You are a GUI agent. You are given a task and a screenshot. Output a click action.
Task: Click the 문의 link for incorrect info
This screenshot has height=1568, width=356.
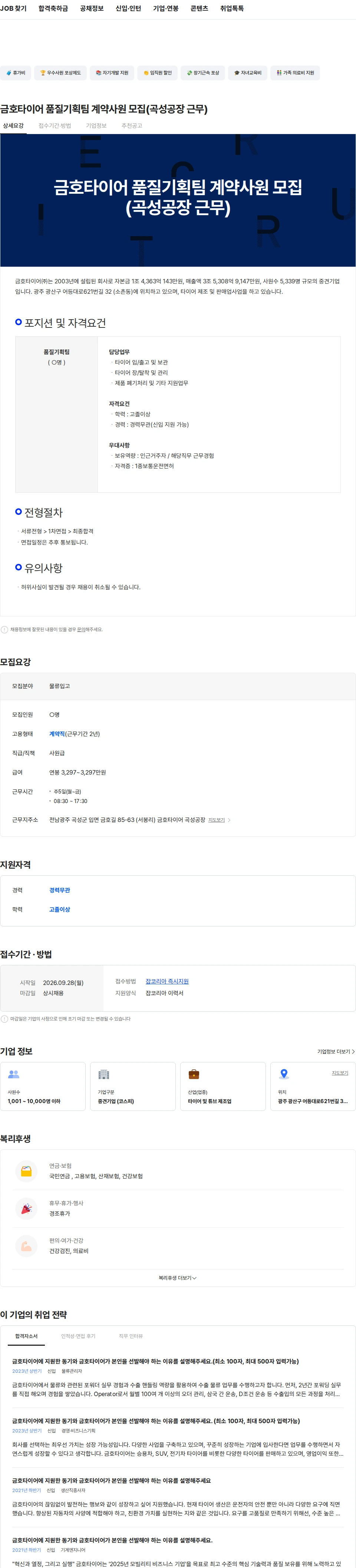pos(81,629)
